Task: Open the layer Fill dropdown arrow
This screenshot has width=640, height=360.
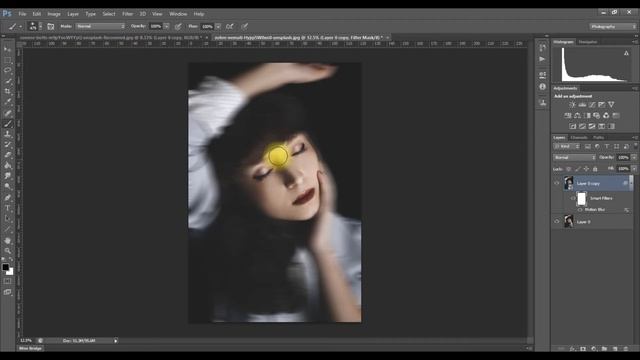Action: point(634,169)
